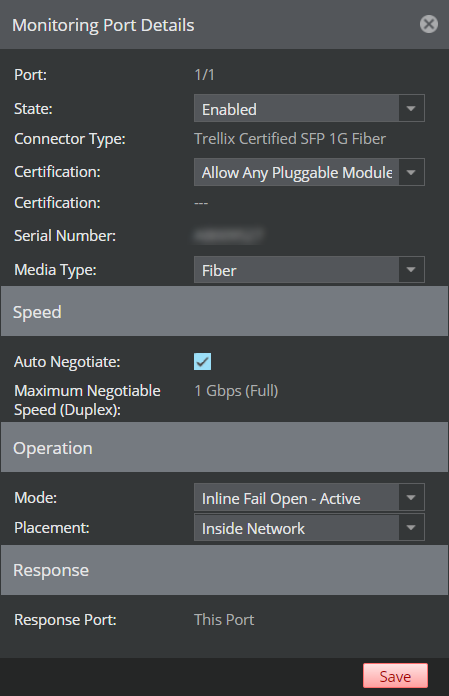Click the This Port response value
Viewport: 449px width, 696px height.
click(224, 620)
